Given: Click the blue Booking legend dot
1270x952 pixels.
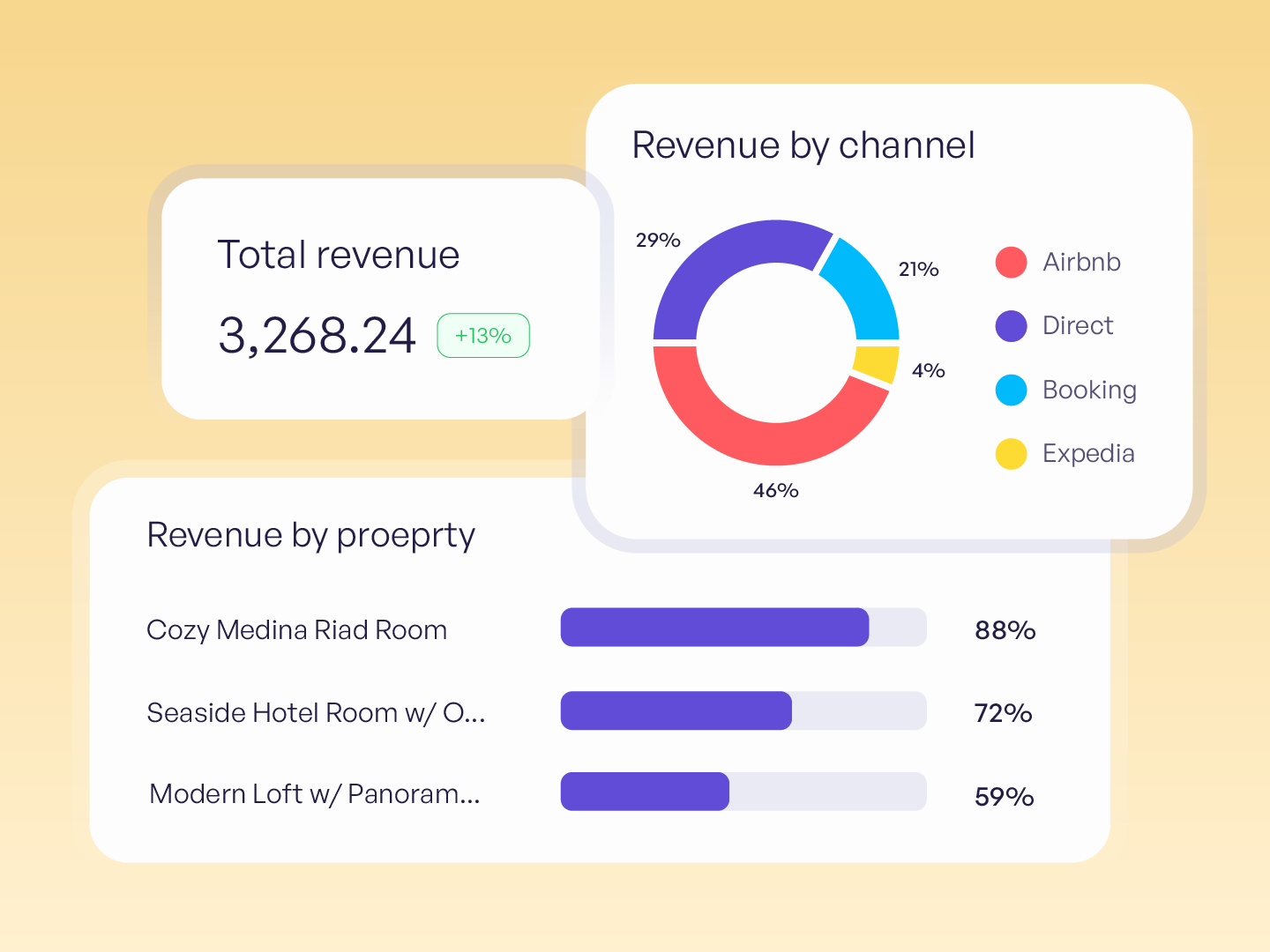Looking at the screenshot, I should click(x=1011, y=390).
